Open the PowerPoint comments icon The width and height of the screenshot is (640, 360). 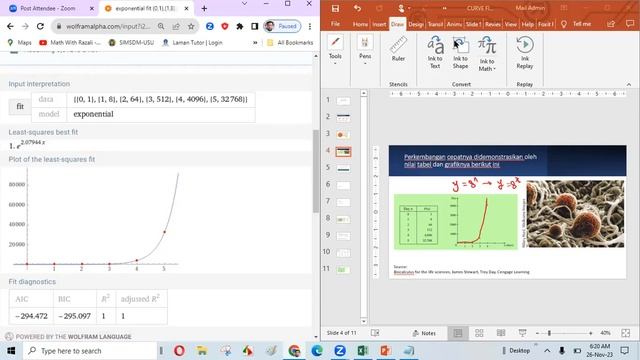[630, 24]
